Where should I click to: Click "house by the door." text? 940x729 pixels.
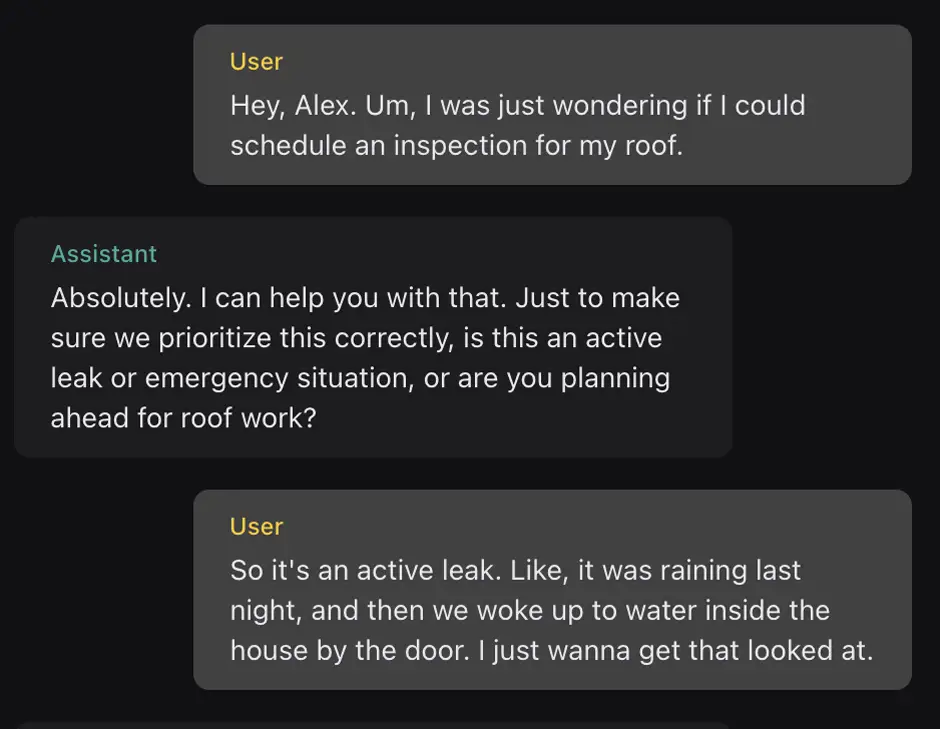329,651
